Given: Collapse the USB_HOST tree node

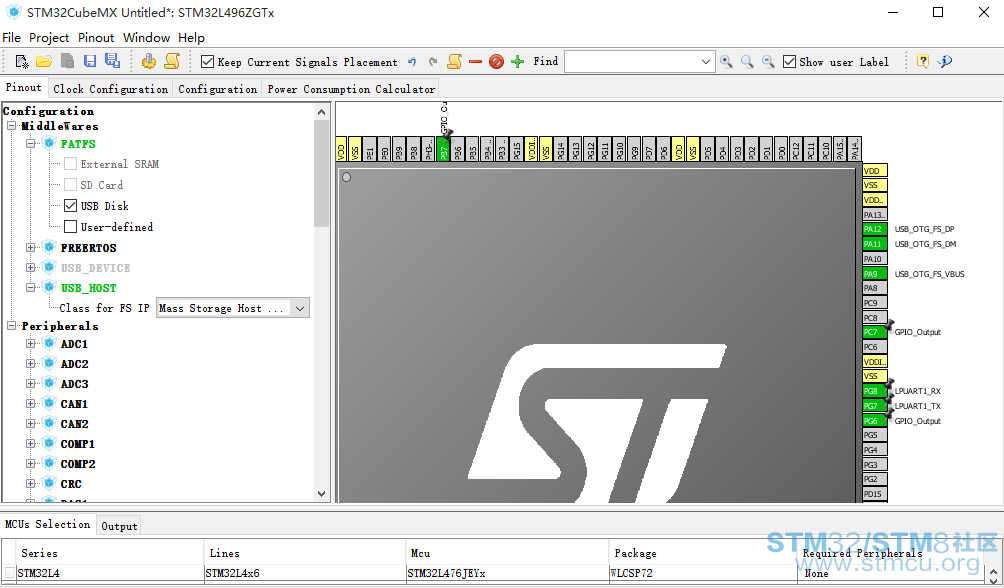Looking at the screenshot, I should pos(30,288).
